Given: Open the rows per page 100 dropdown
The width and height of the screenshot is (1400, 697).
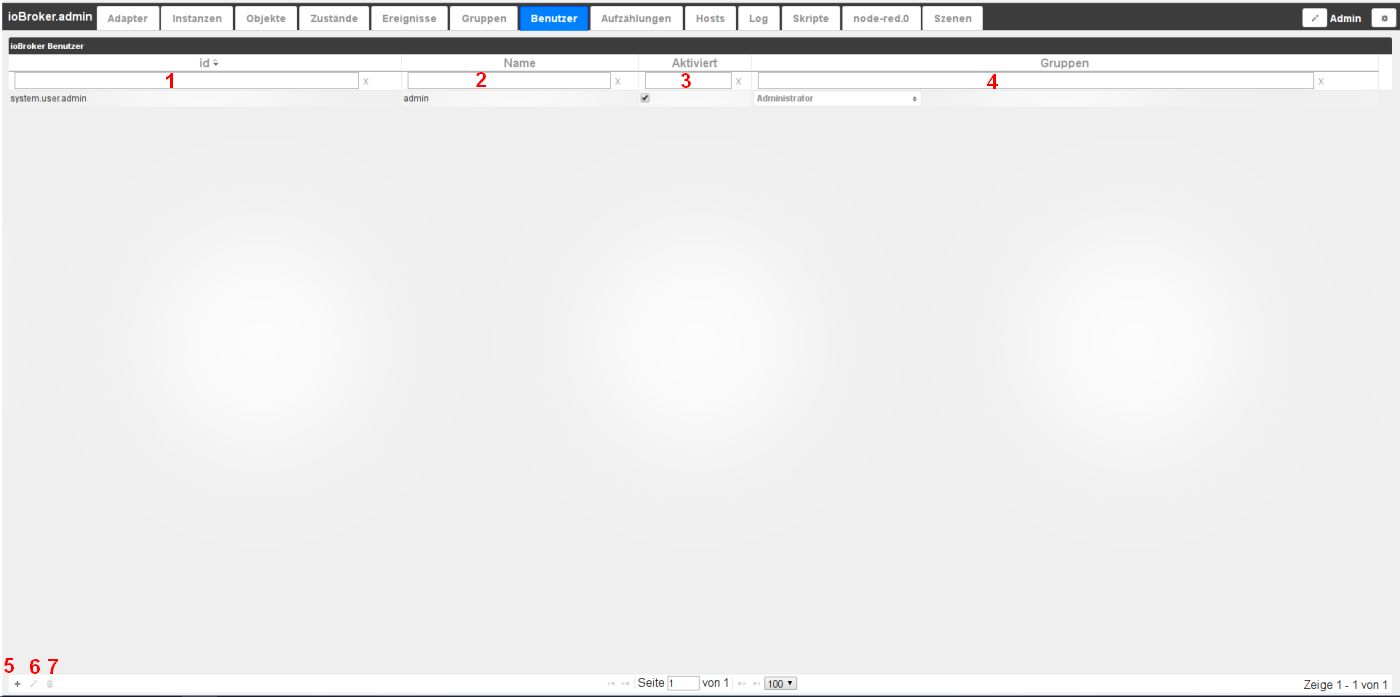Looking at the screenshot, I should [x=780, y=684].
